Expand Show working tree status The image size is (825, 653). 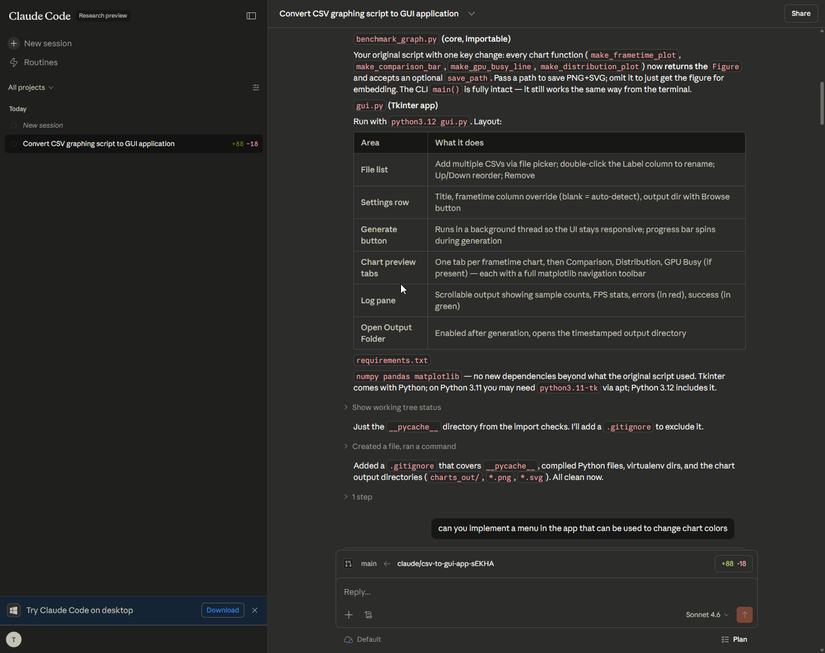(396, 407)
